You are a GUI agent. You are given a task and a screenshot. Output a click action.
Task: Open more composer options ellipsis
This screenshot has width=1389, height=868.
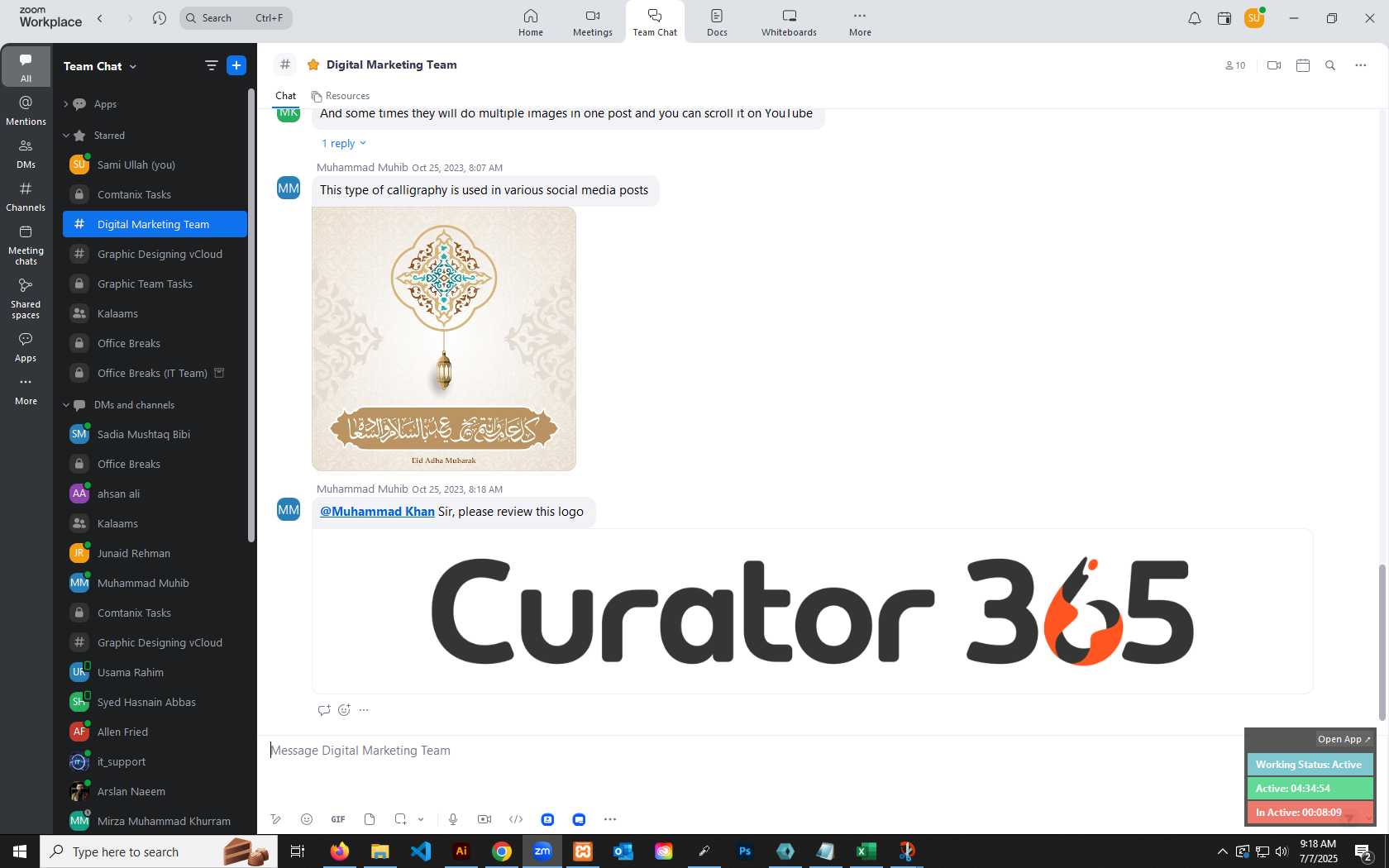[x=610, y=819]
